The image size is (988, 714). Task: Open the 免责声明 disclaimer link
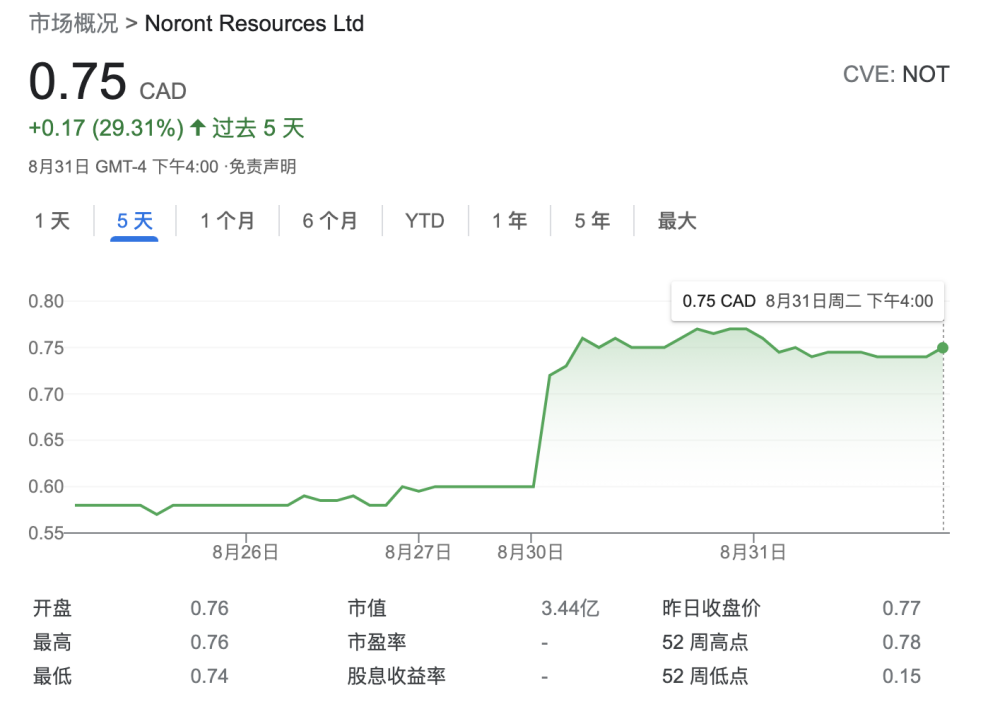[263, 167]
